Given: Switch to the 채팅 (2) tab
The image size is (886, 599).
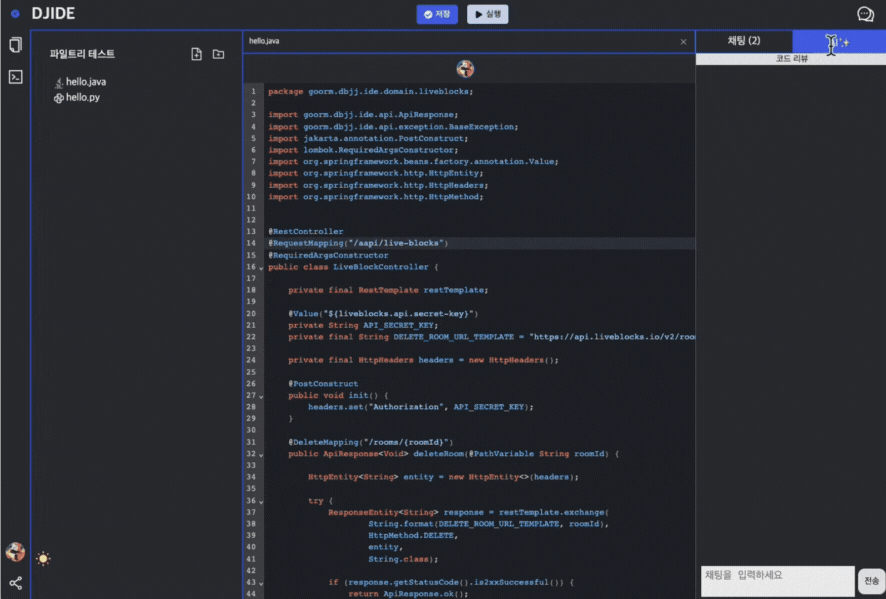Looking at the screenshot, I should click(744, 41).
